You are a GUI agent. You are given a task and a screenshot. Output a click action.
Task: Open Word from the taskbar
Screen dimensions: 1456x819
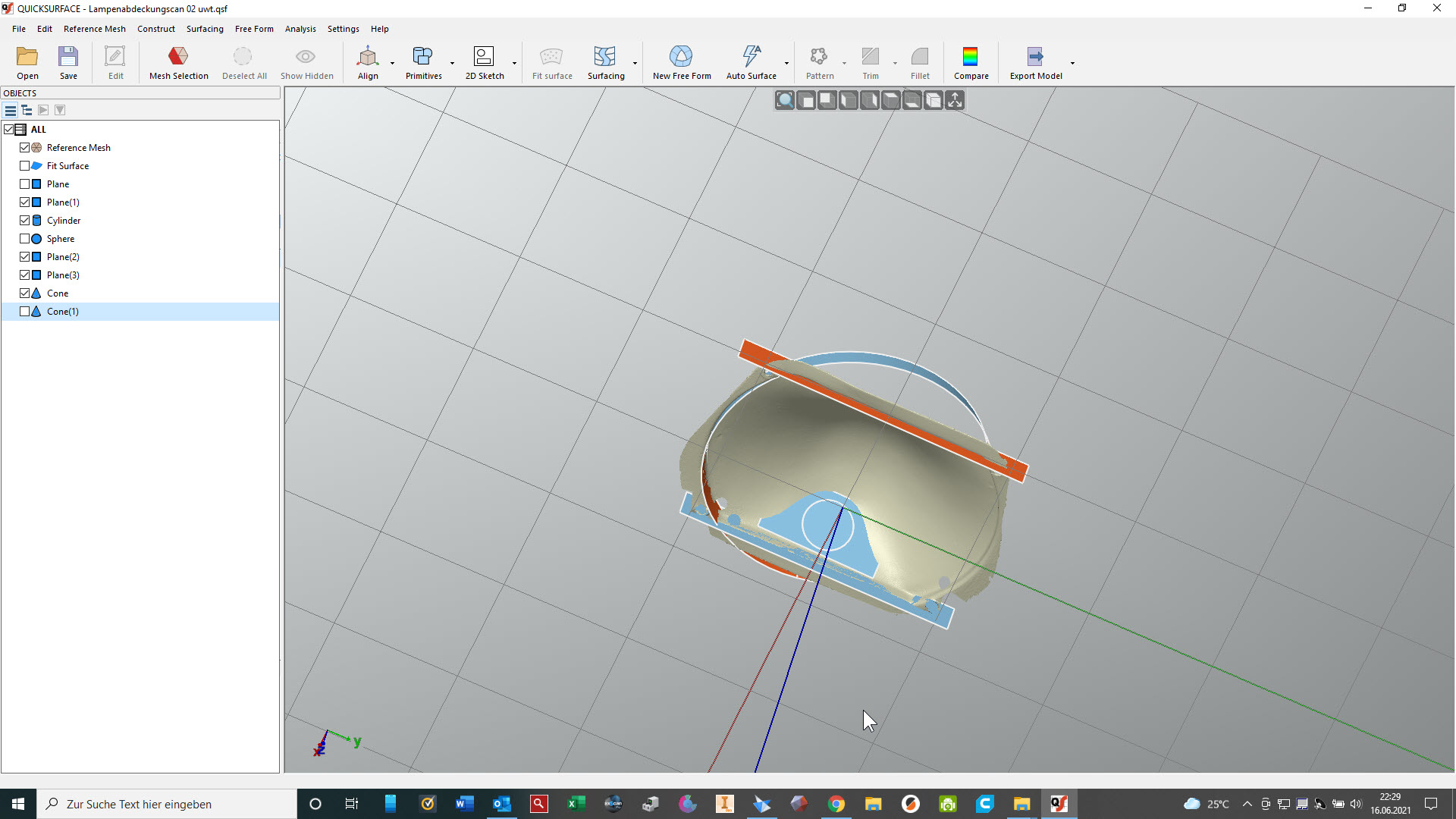pos(464,804)
